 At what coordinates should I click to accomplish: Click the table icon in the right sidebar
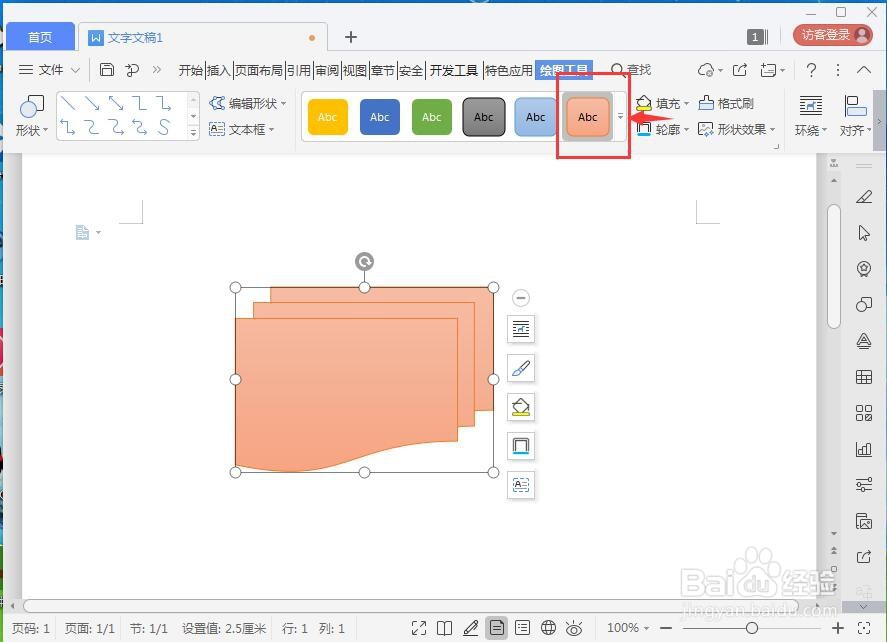[864, 377]
